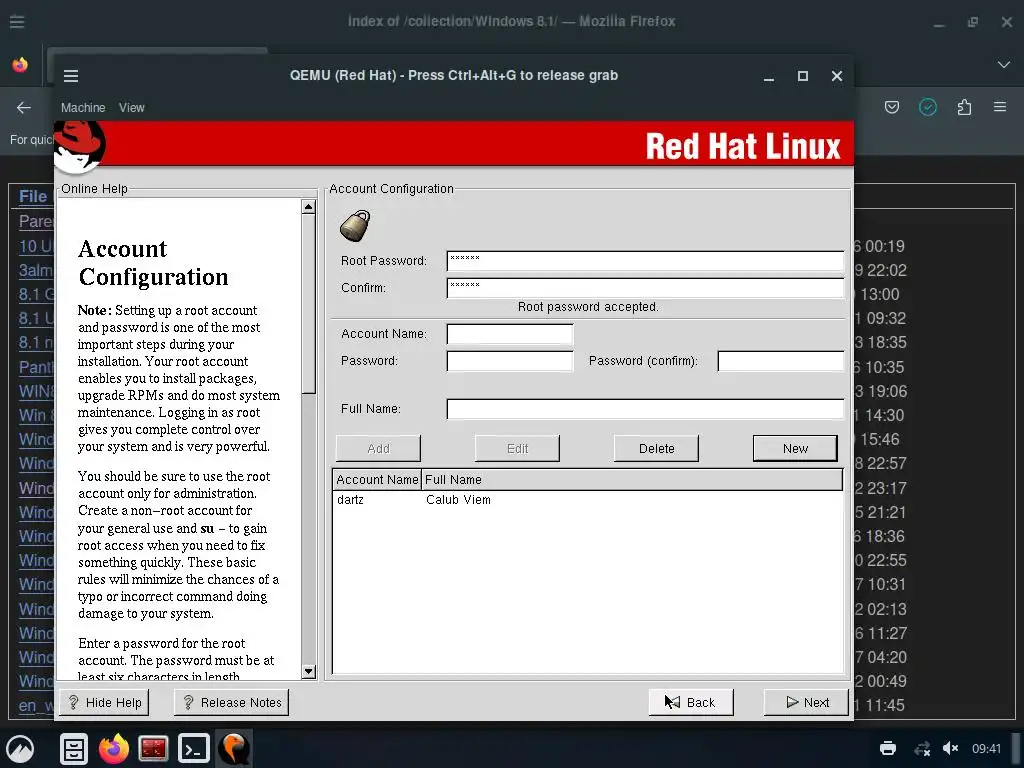Click the New account button
This screenshot has height=768, width=1024.
pos(795,449)
